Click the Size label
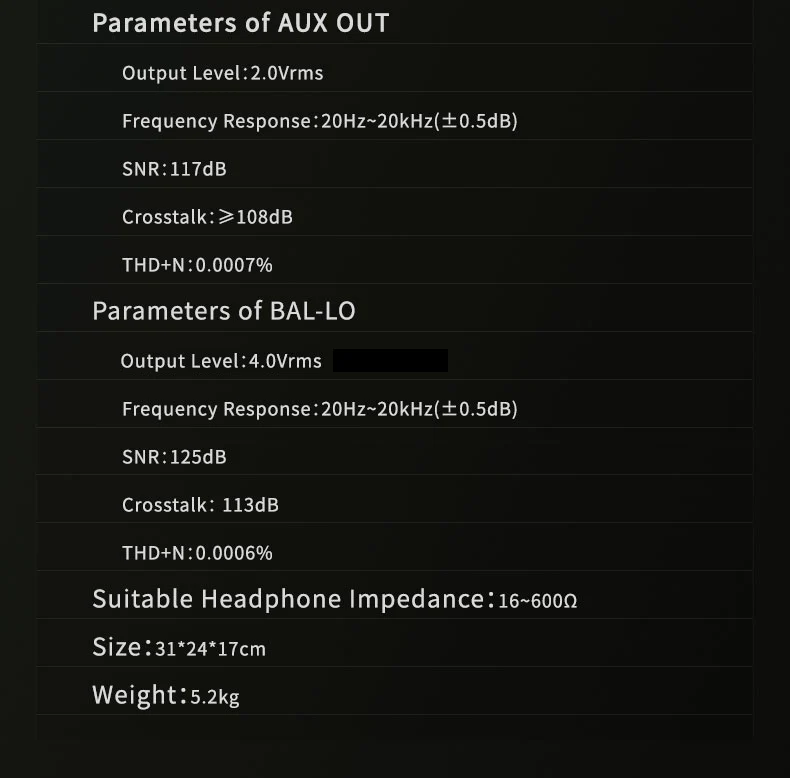The height and width of the screenshot is (778, 790). pyautogui.click(x=121, y=646)
